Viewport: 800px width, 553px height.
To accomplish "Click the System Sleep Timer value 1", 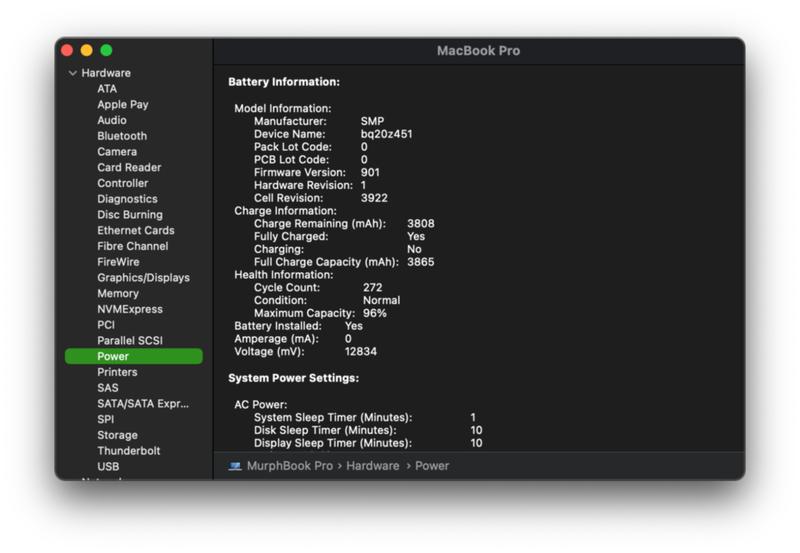I will [473, 418].
